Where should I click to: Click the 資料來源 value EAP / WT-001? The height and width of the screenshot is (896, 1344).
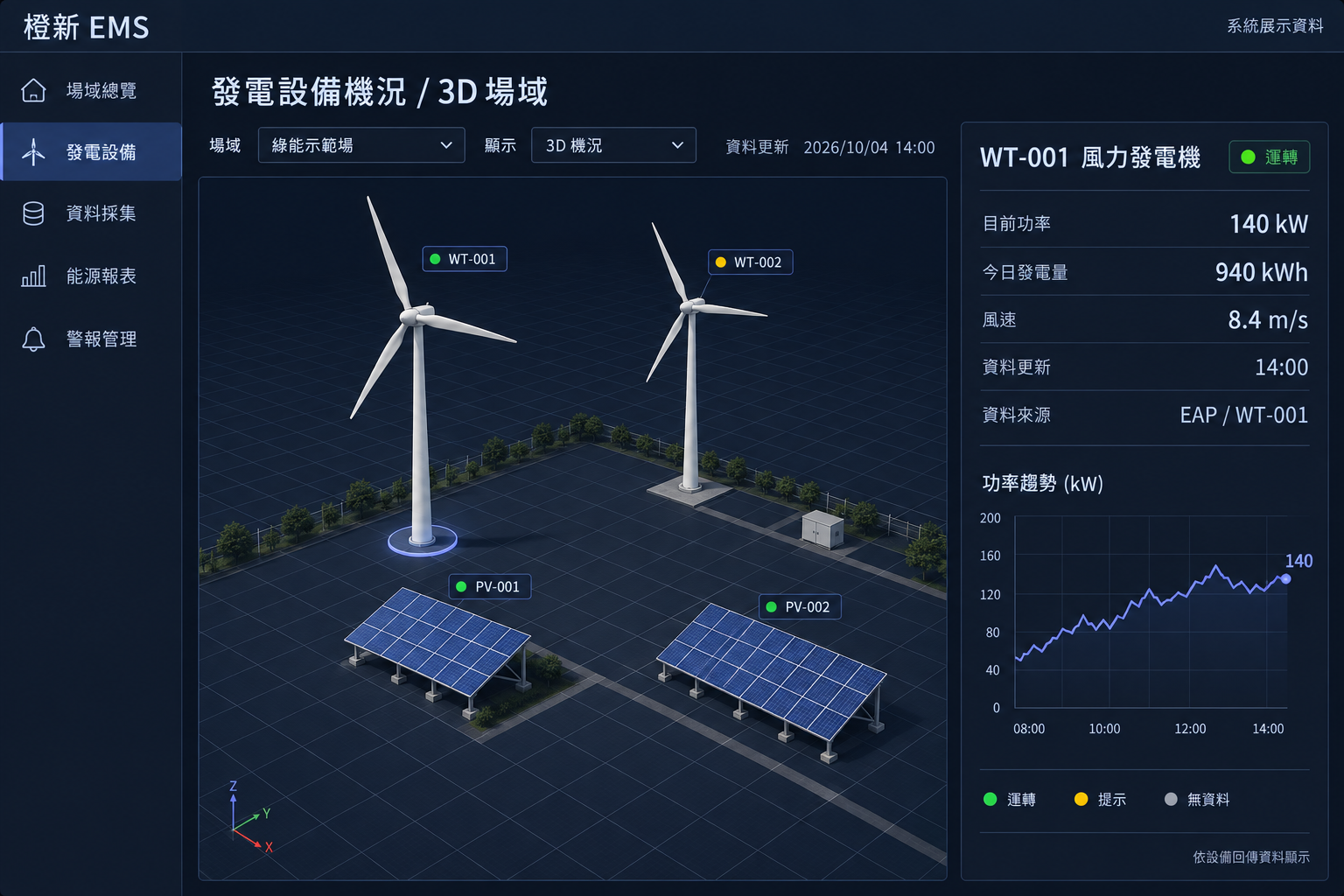click(x=1244, y=415)
